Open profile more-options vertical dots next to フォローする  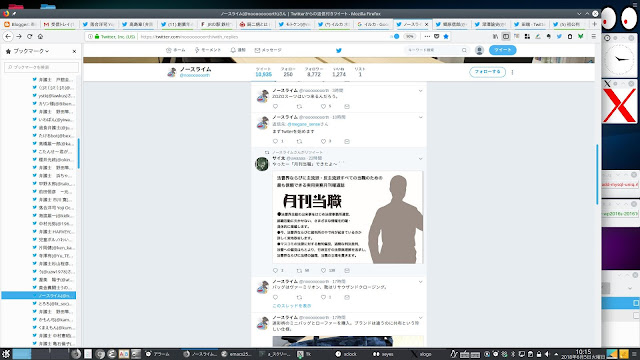[512, 72]
